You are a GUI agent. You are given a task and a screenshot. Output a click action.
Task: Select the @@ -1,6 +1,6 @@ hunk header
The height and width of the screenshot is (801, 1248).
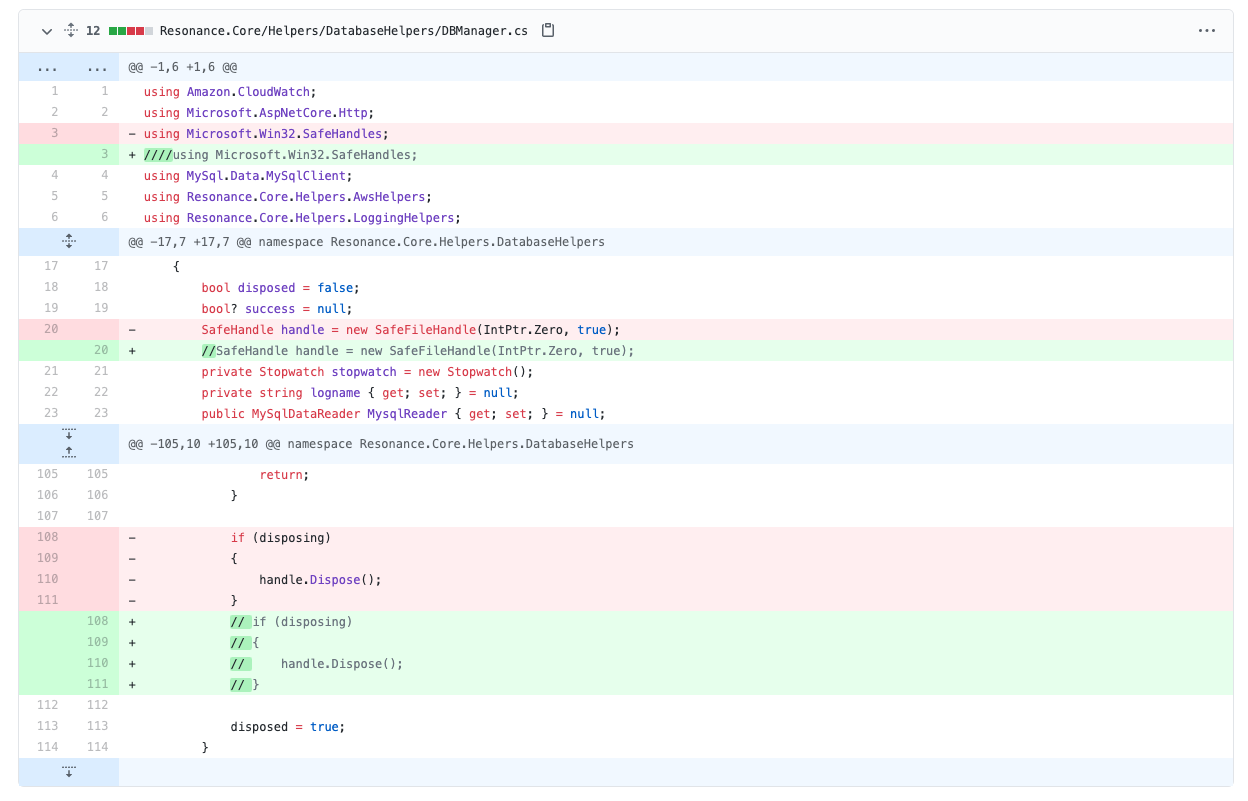(x=183, y=67)
